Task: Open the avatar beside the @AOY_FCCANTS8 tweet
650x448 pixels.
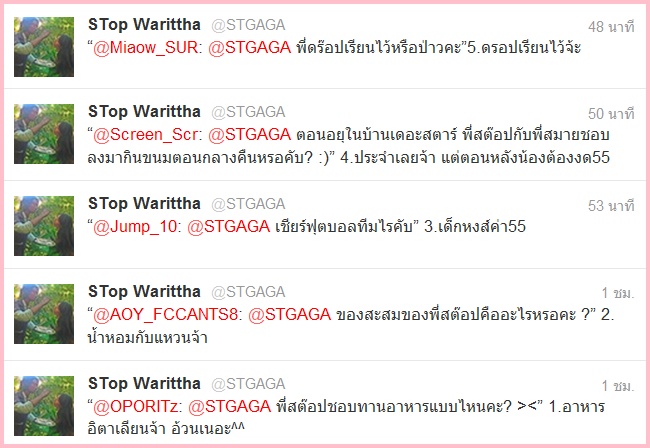Action: pos(44,314)
